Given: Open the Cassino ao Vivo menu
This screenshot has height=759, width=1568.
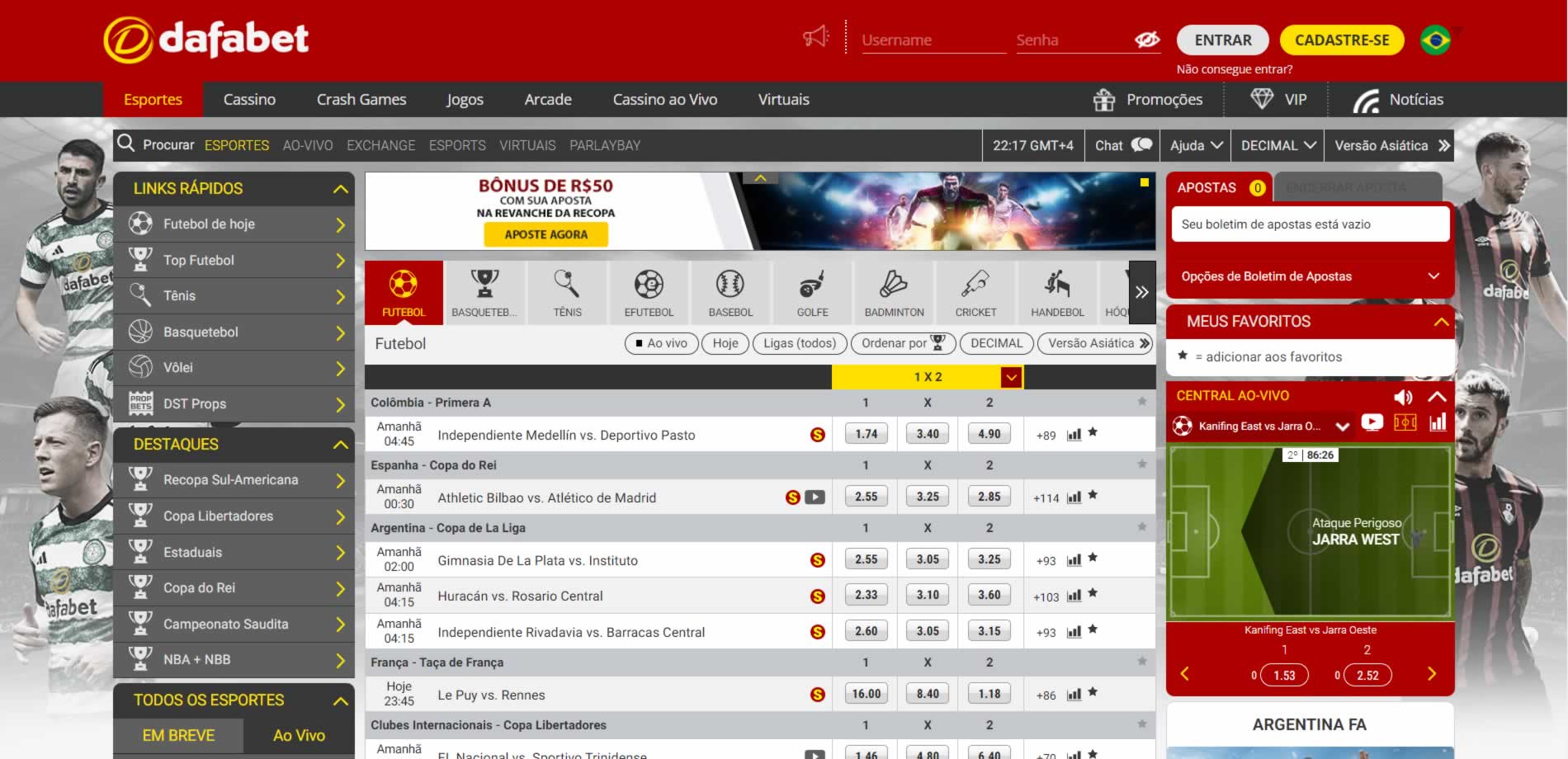Looking at the screenshot, I should click(x=665, y=100).
